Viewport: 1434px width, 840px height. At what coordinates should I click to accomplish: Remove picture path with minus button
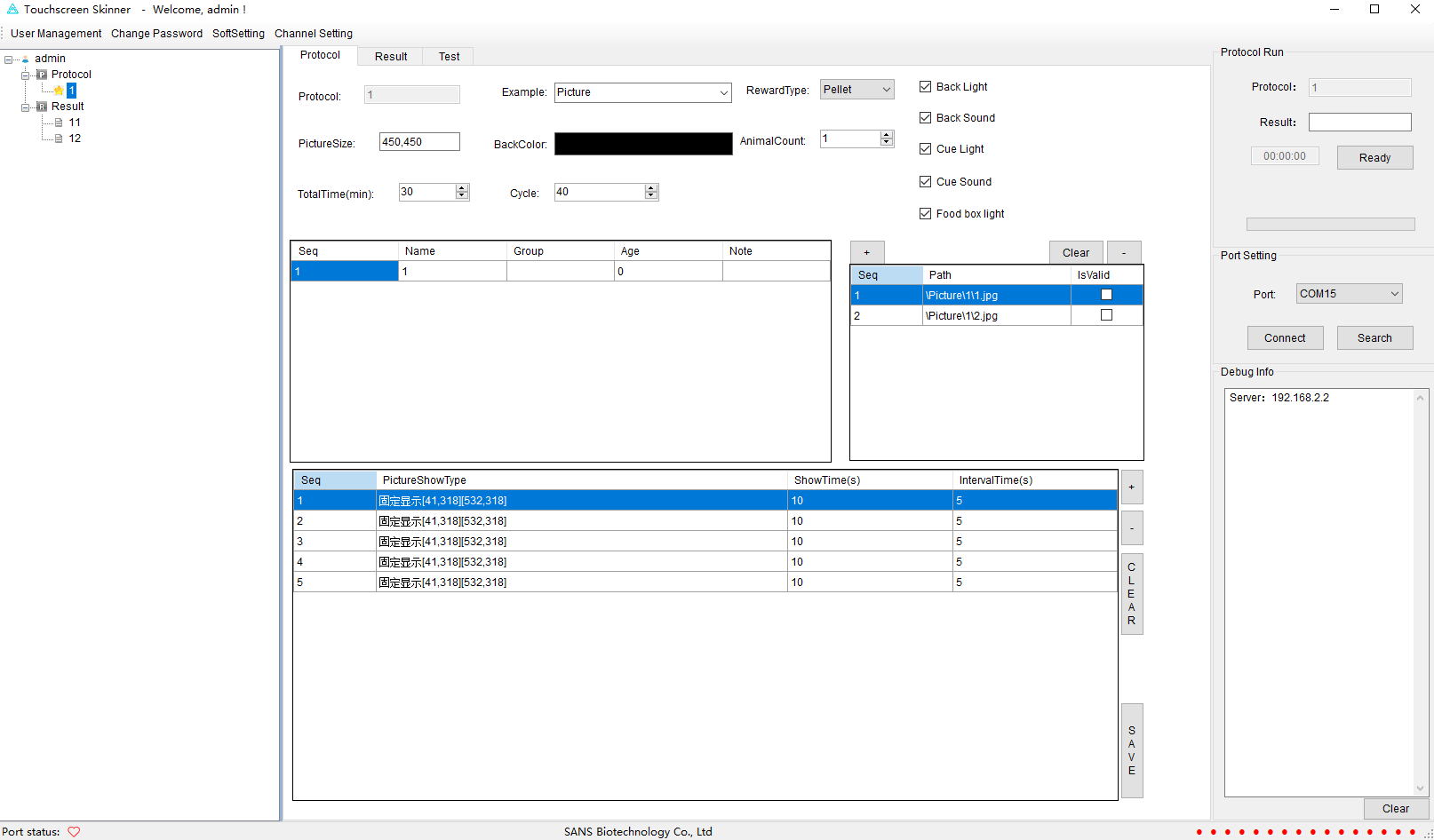click(x=1124, y=252)
